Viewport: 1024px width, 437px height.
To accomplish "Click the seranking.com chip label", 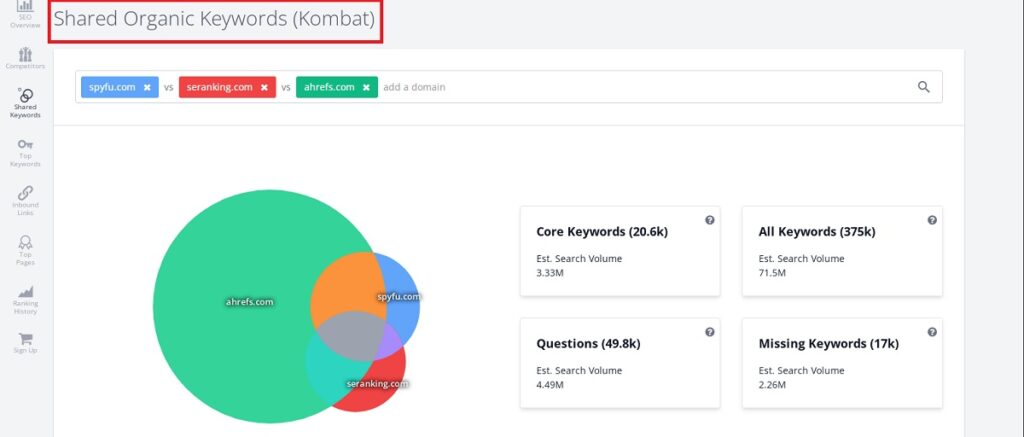I will pos(219,87).
